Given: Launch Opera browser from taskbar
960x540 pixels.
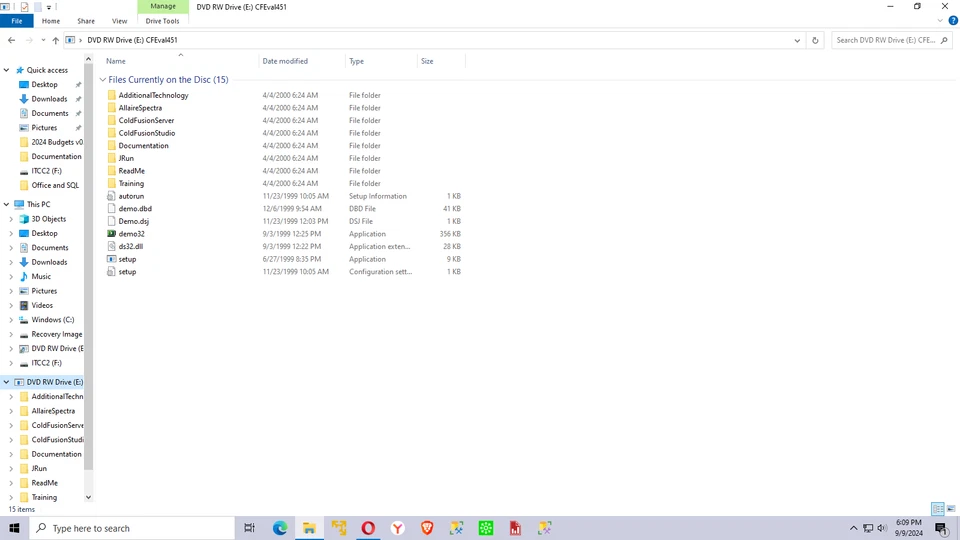Looking at the screenshot, I should coord(368,528).
